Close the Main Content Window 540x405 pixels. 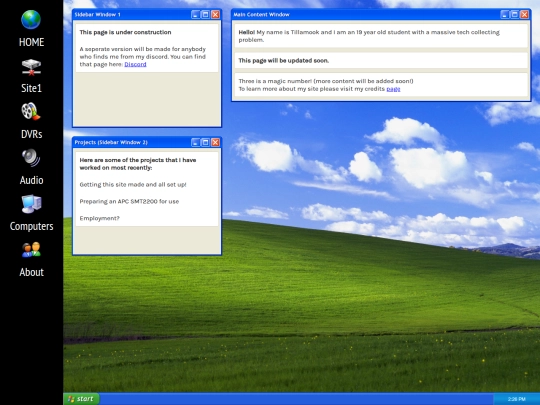(525, 14)
